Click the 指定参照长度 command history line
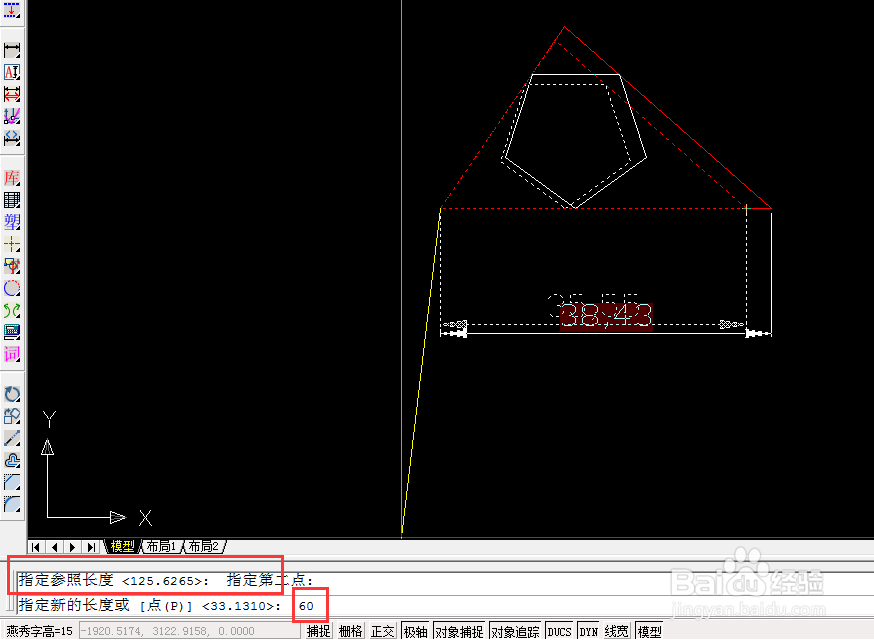Screen dimensions: 874x640 pyautogui.click(x=166, y=580)
